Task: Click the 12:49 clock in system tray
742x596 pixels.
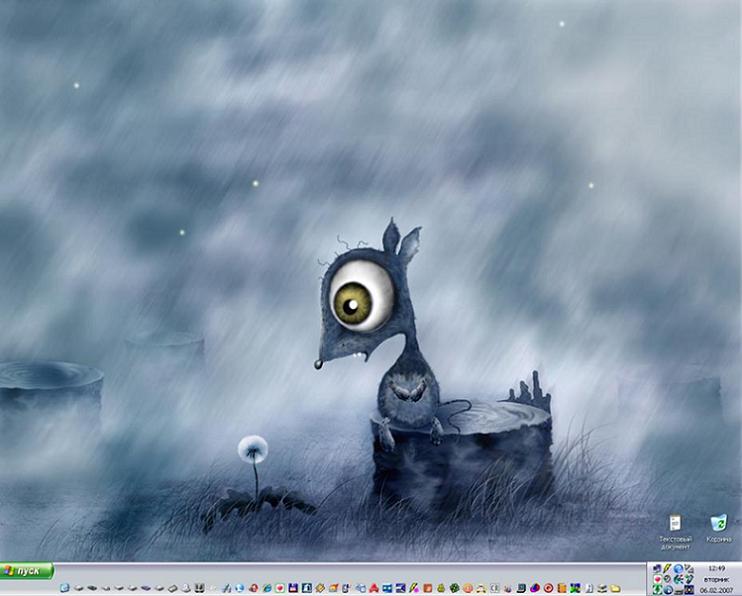Action: [x=716, y=567]
